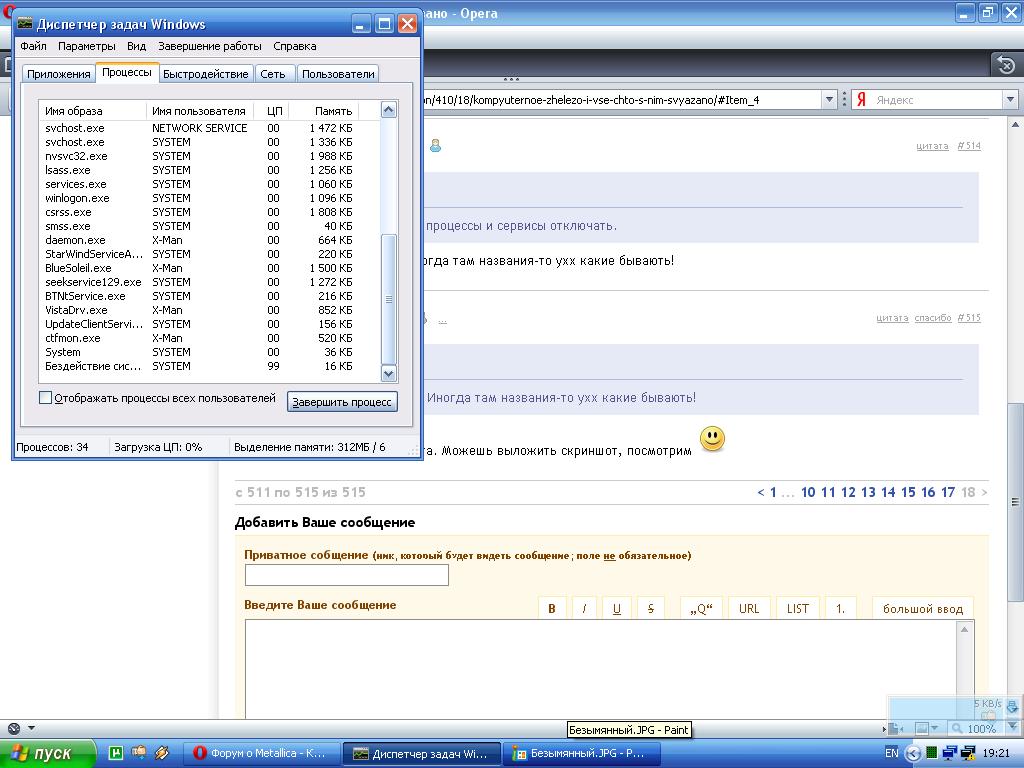Screen dimensions: 1024x768
Task: Click the private message nickname field
Action: (346, 575)
